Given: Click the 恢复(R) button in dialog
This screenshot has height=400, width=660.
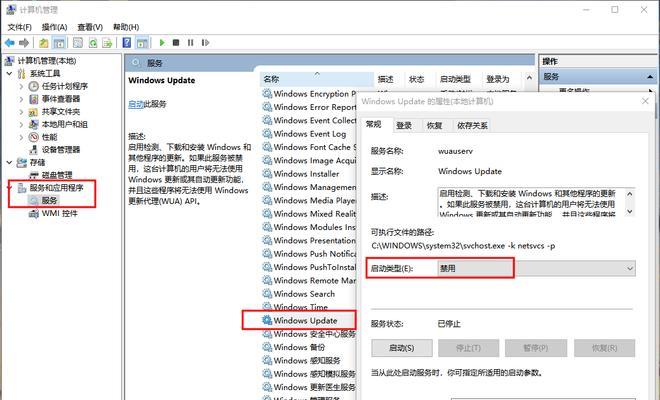Looking at the screenshot, I should pyautogui.click(x=604, y=348).
